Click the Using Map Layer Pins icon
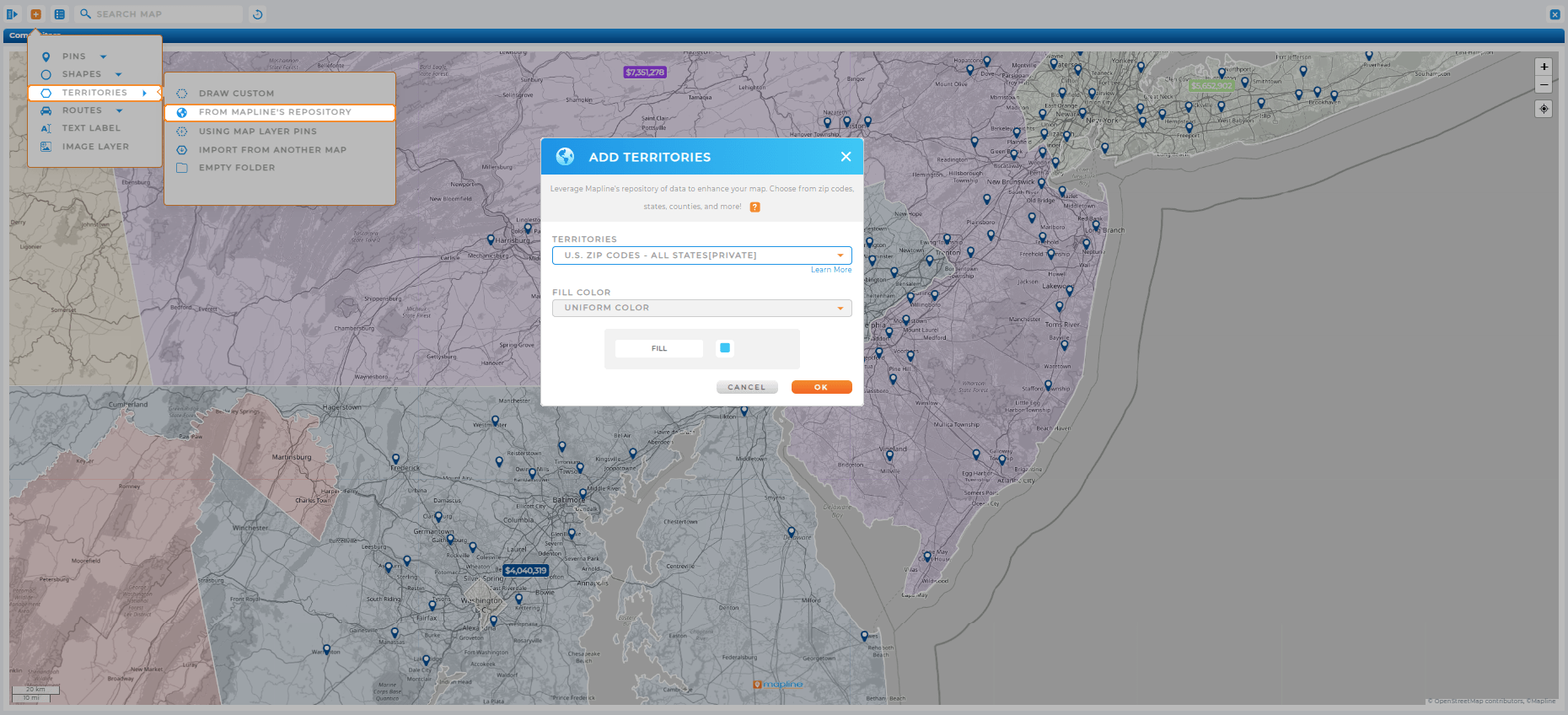The height and width of the screenshot is (715, 1568). 182,132
